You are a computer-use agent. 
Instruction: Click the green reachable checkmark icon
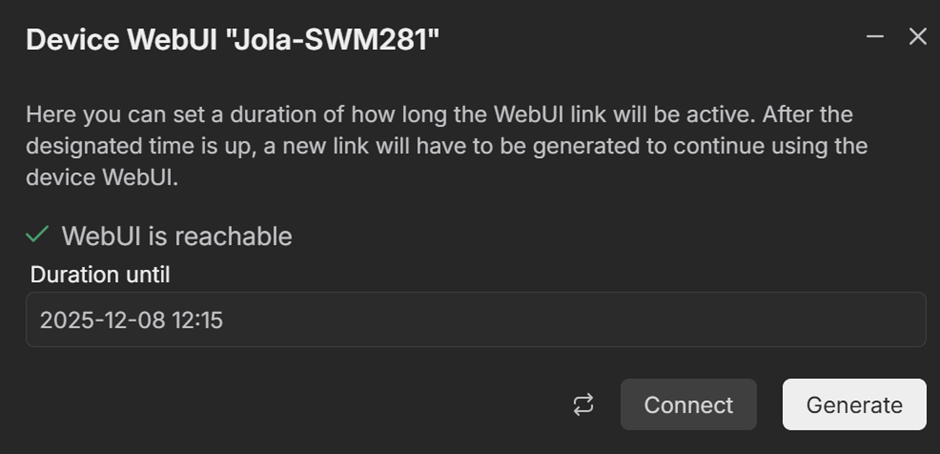38,235
